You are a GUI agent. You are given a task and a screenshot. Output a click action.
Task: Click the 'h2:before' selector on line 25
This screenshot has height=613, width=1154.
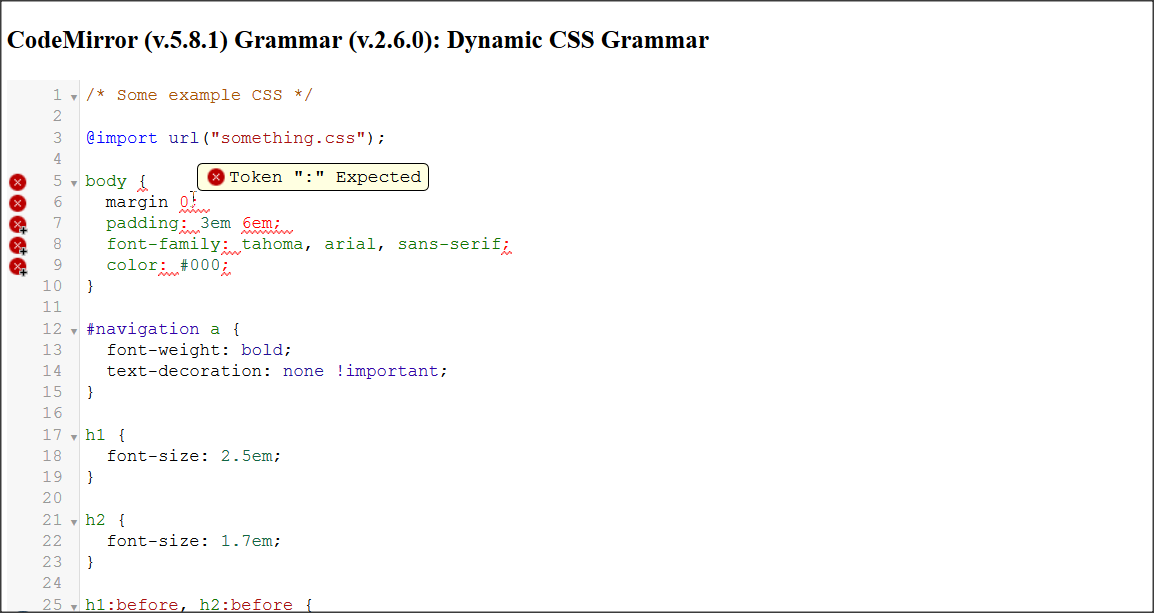(x=247, y=605)
